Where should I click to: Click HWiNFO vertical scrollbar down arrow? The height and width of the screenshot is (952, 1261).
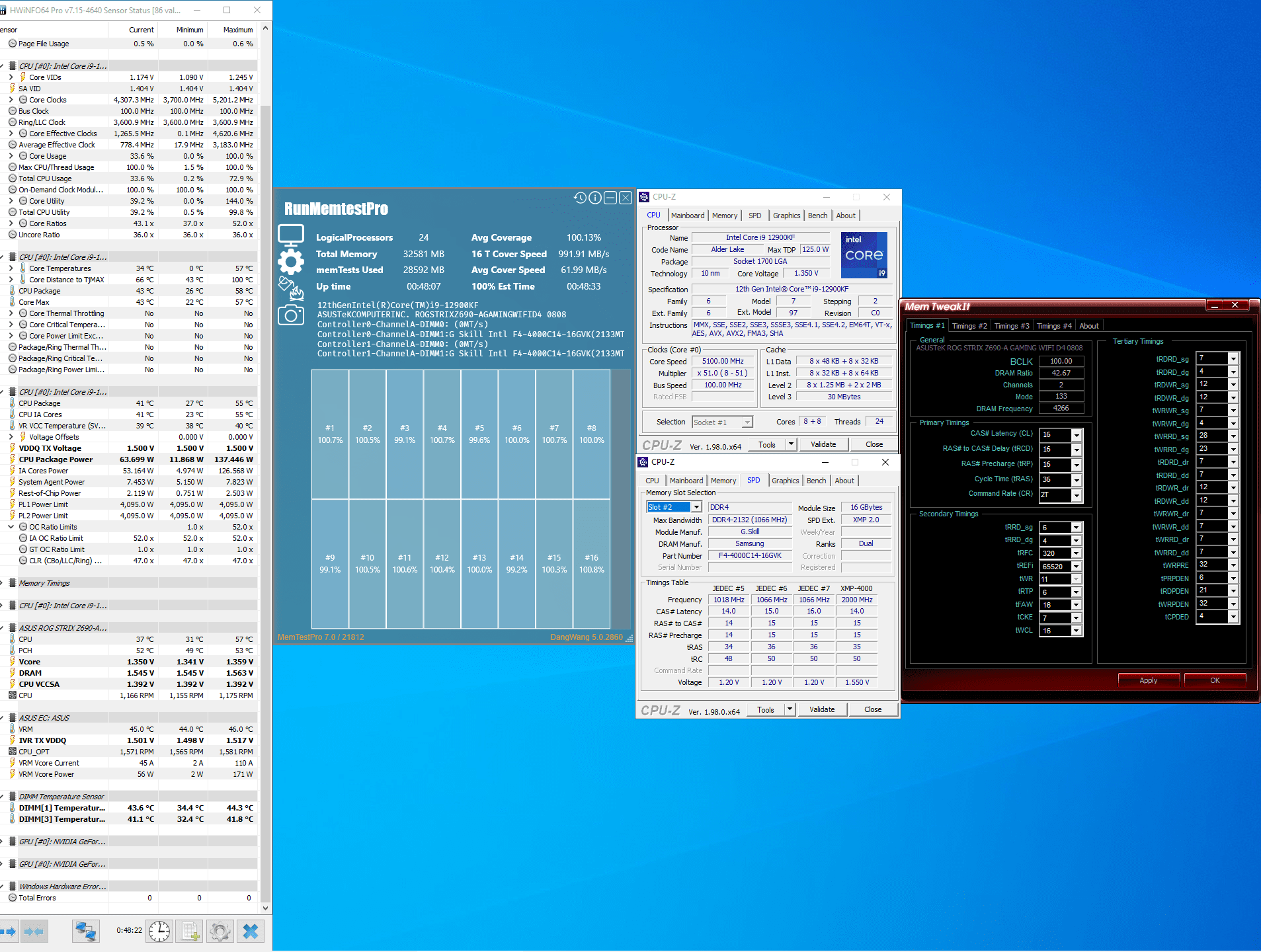pyautogui.click(x=265, y=908)
